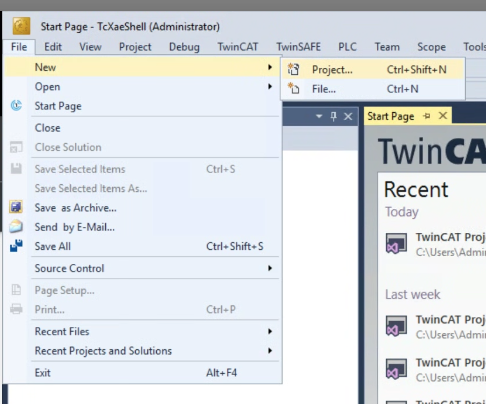Click second Last week TwinCAT Project icon

click(x=396, y=369)
